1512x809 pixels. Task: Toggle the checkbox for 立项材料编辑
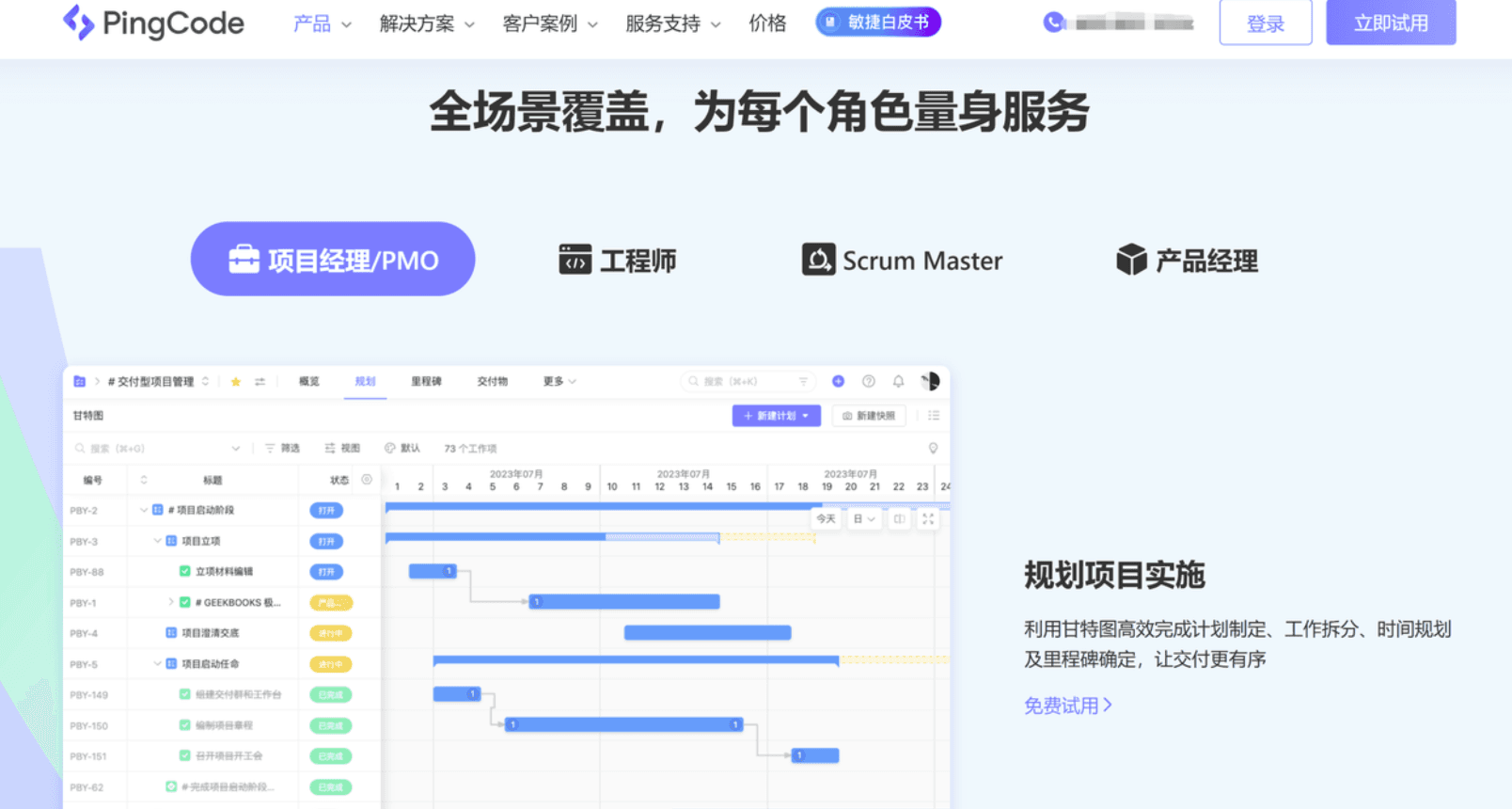[185, 571]
